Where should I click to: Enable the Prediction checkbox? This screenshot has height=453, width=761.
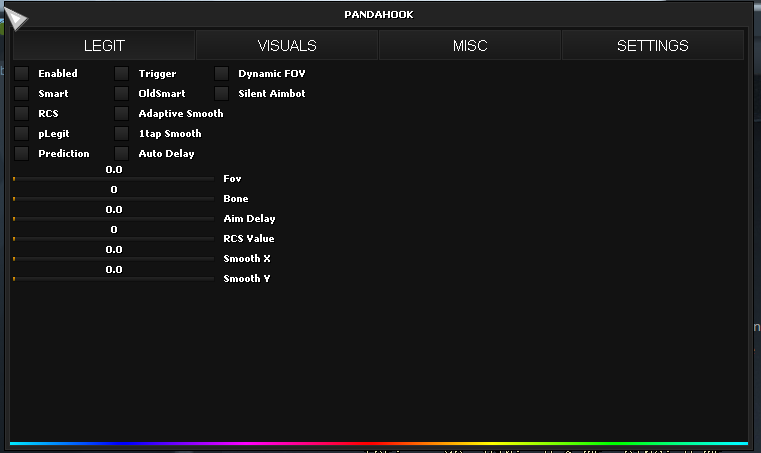click(x=21, y=153)
